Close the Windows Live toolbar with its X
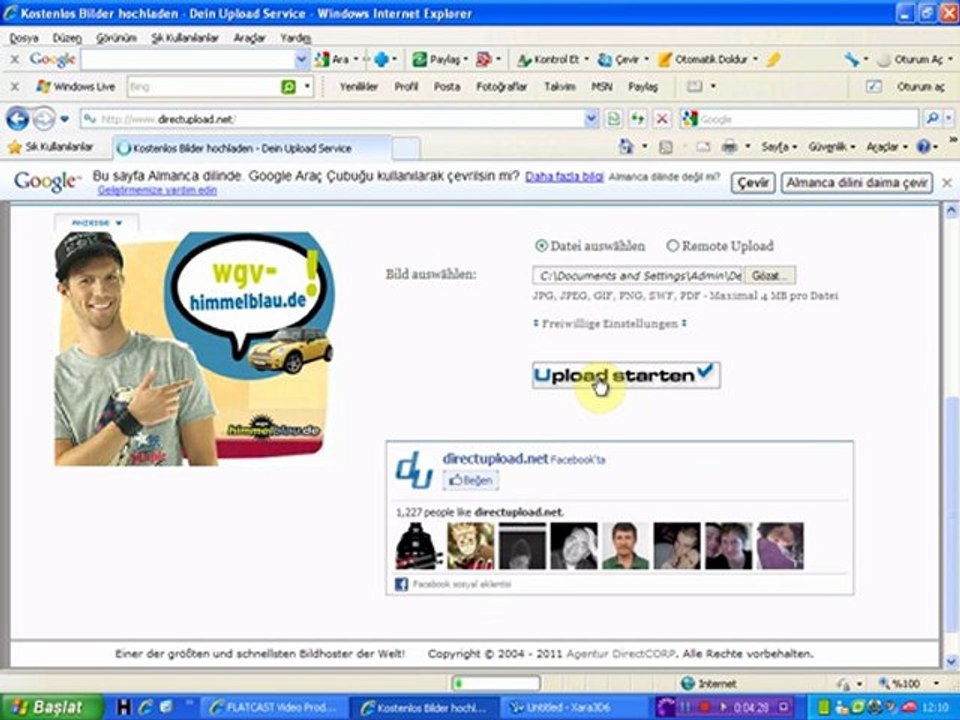 [x=15, y=87]
